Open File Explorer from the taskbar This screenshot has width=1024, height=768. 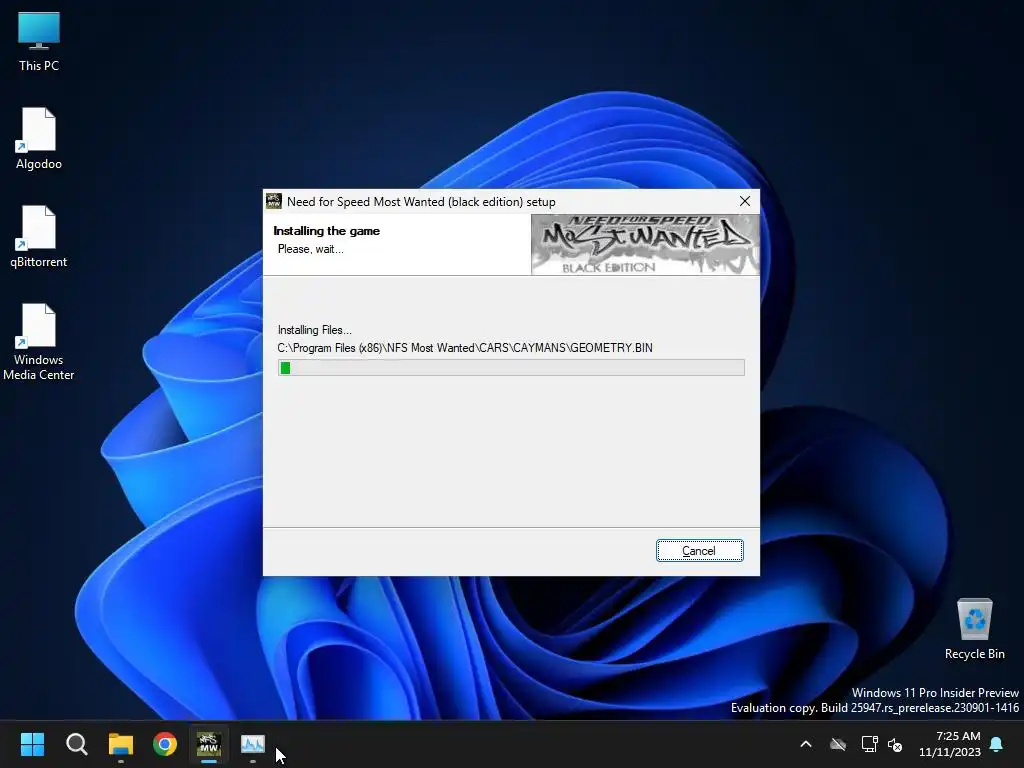121,744
